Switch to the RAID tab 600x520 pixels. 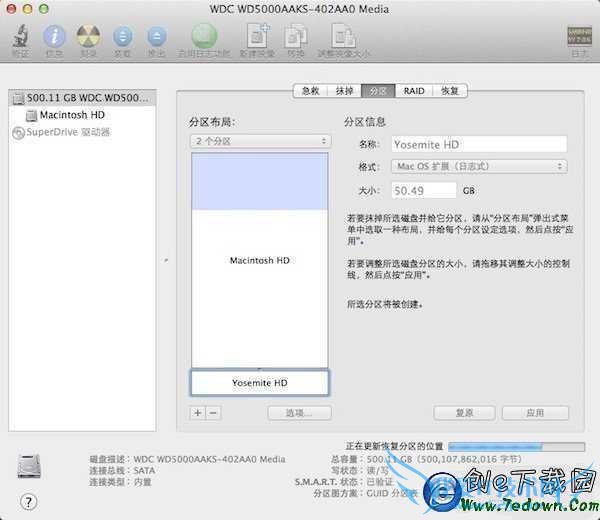coord(414,91)
